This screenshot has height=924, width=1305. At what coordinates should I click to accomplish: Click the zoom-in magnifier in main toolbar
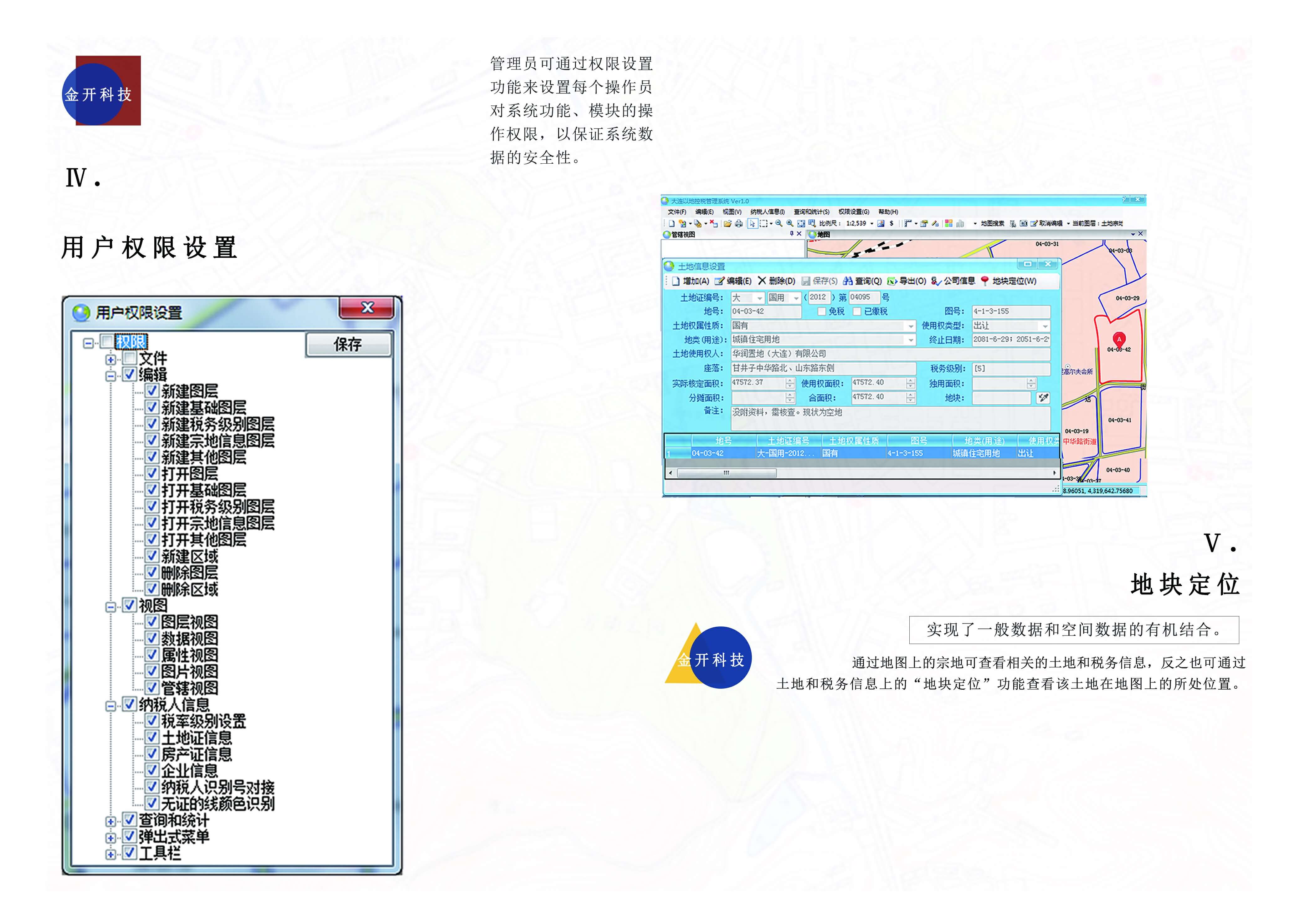pyautogui.click(x=790, y=224)
